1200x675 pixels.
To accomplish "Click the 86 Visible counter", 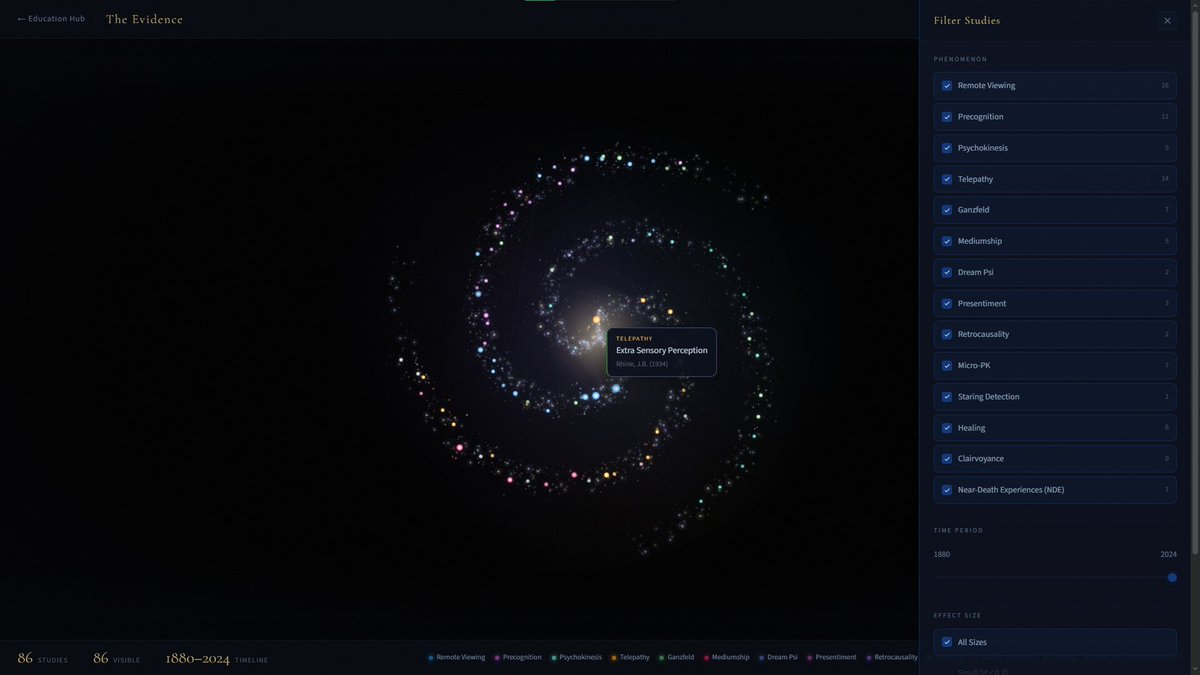I will [116, 658].
